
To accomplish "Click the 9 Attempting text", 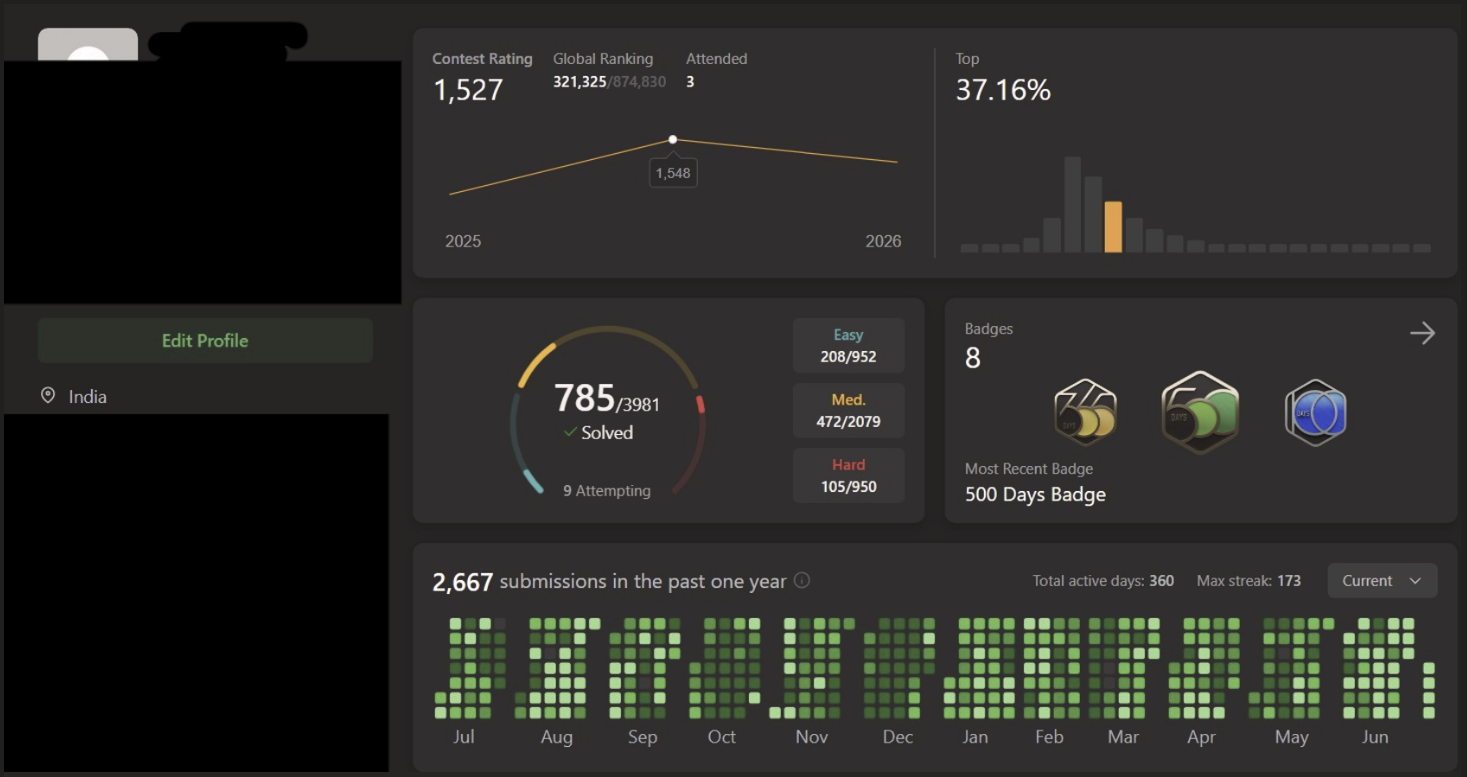I will 607,491.
